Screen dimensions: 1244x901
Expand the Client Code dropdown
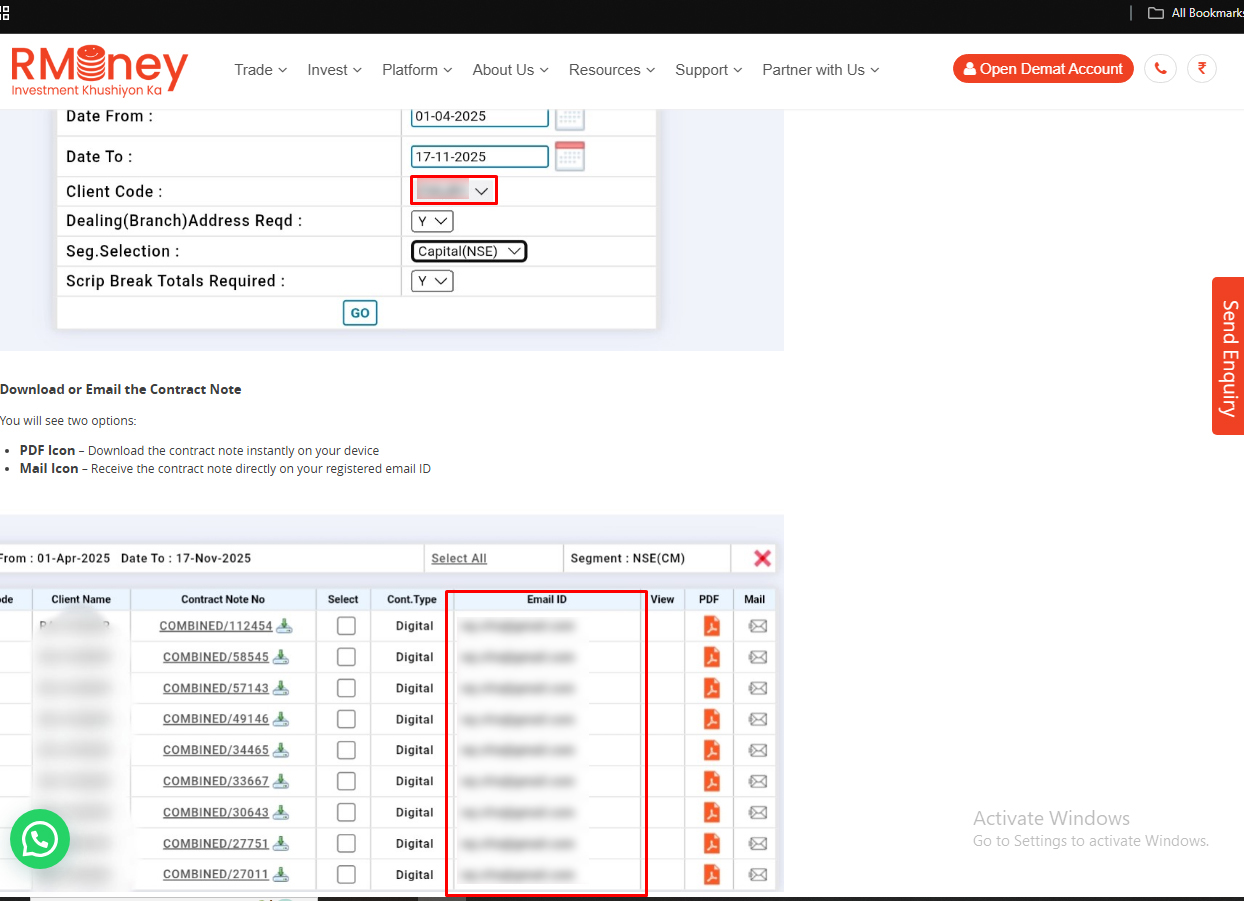(454, 191)
